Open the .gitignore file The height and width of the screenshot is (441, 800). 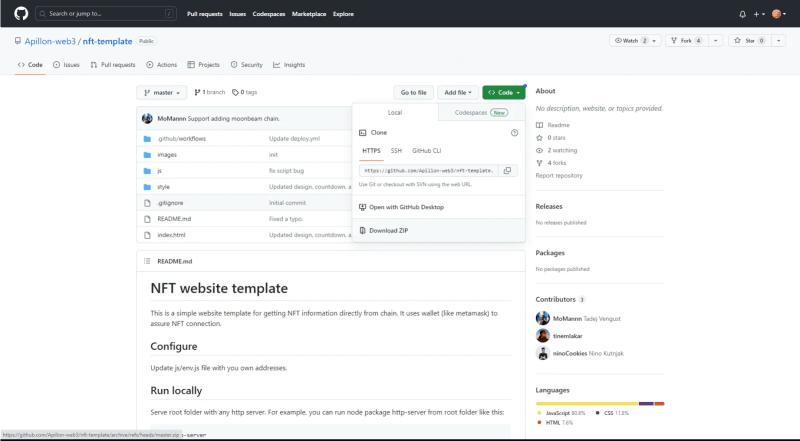coord(170,203)
